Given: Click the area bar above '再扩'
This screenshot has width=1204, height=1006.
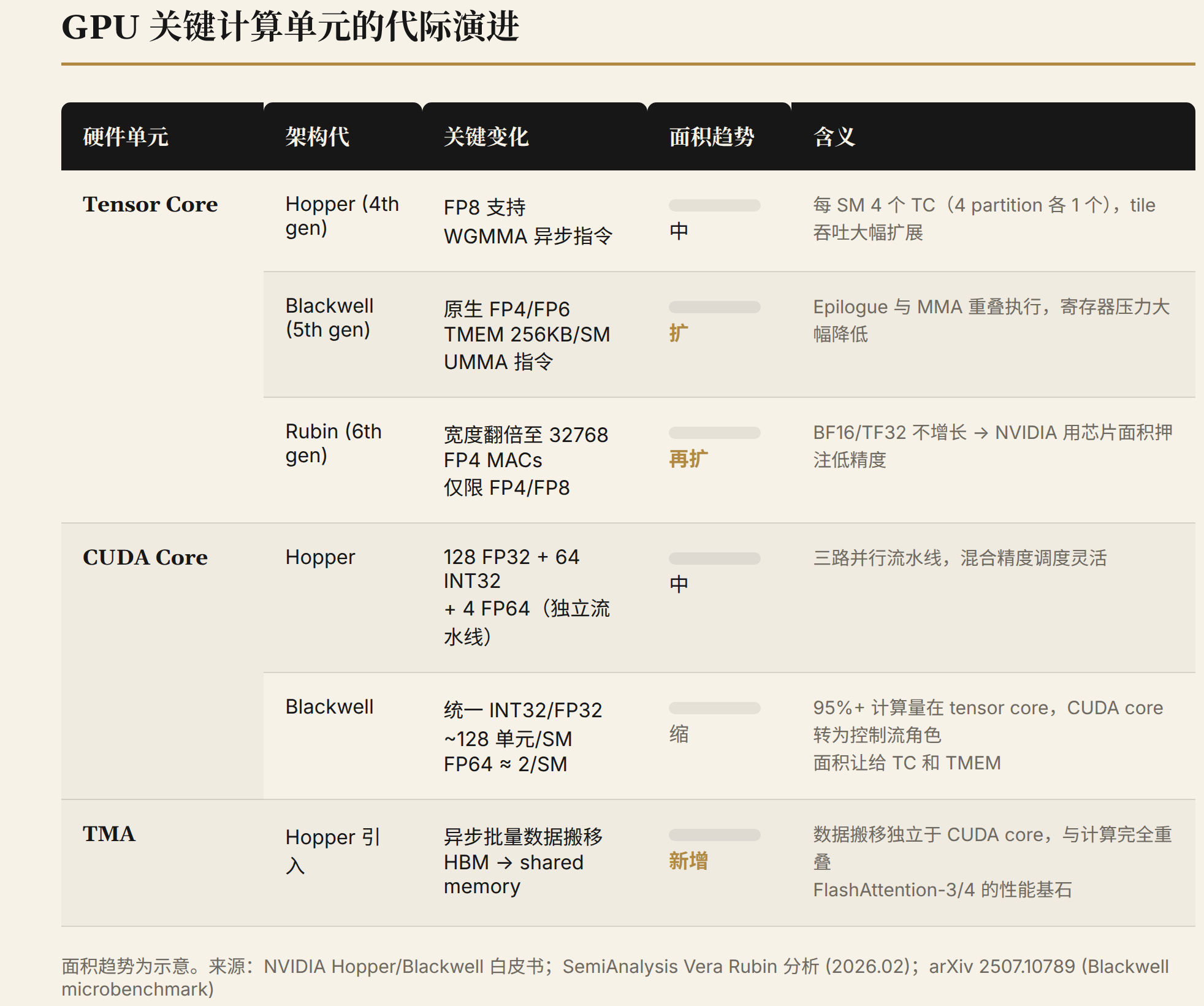Looking at the screenshot, I should [x=715, y=433].
